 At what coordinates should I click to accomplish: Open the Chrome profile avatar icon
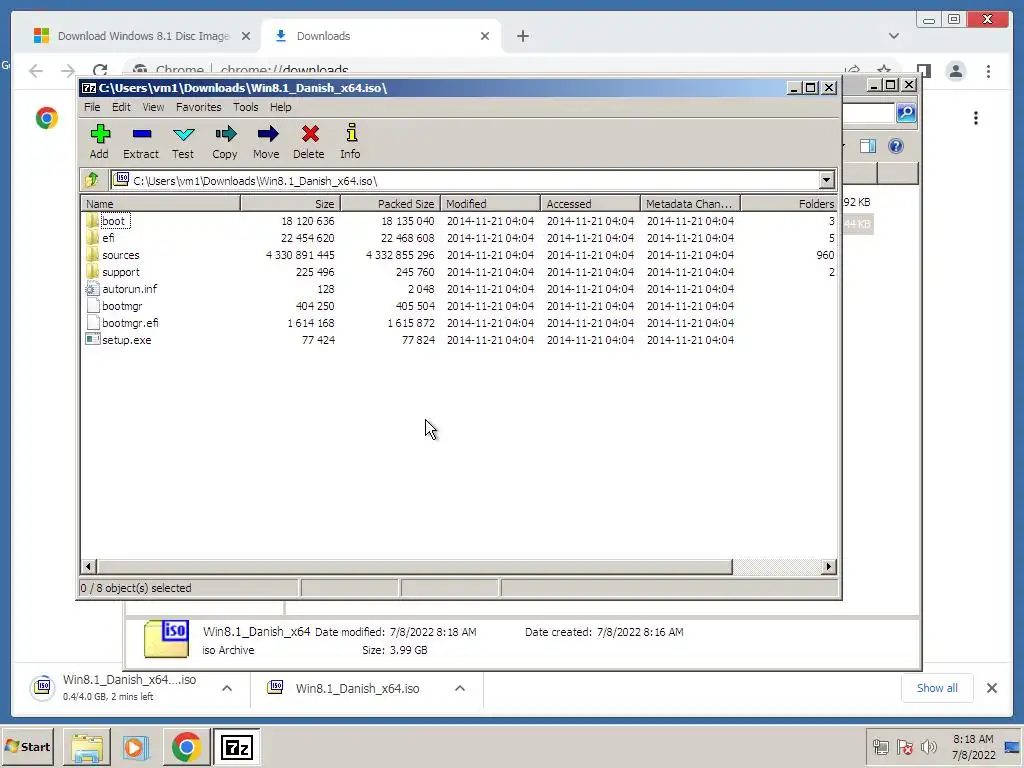point(956,71)
